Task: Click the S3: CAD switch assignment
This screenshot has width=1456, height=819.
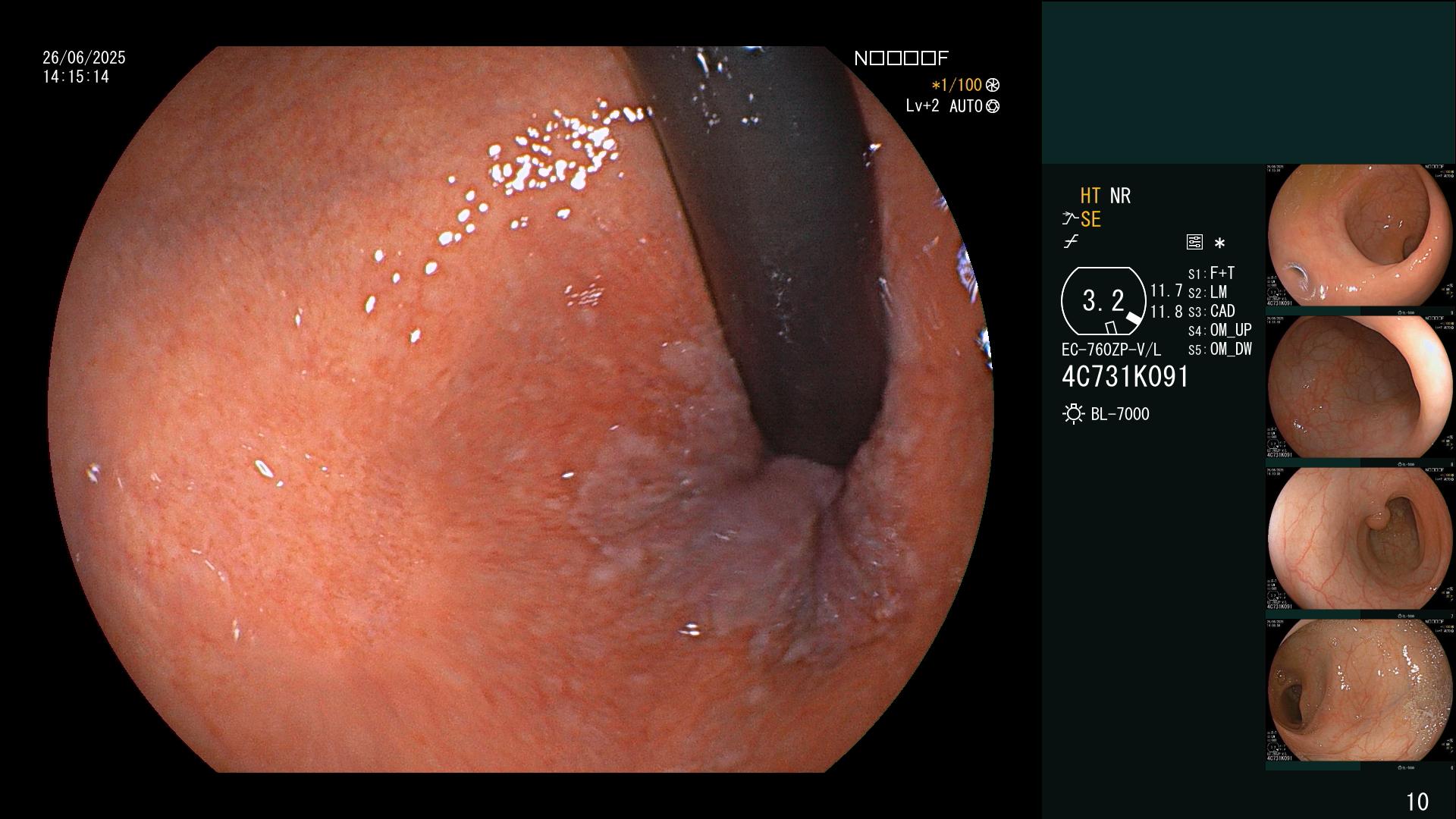Action: 1211,311
